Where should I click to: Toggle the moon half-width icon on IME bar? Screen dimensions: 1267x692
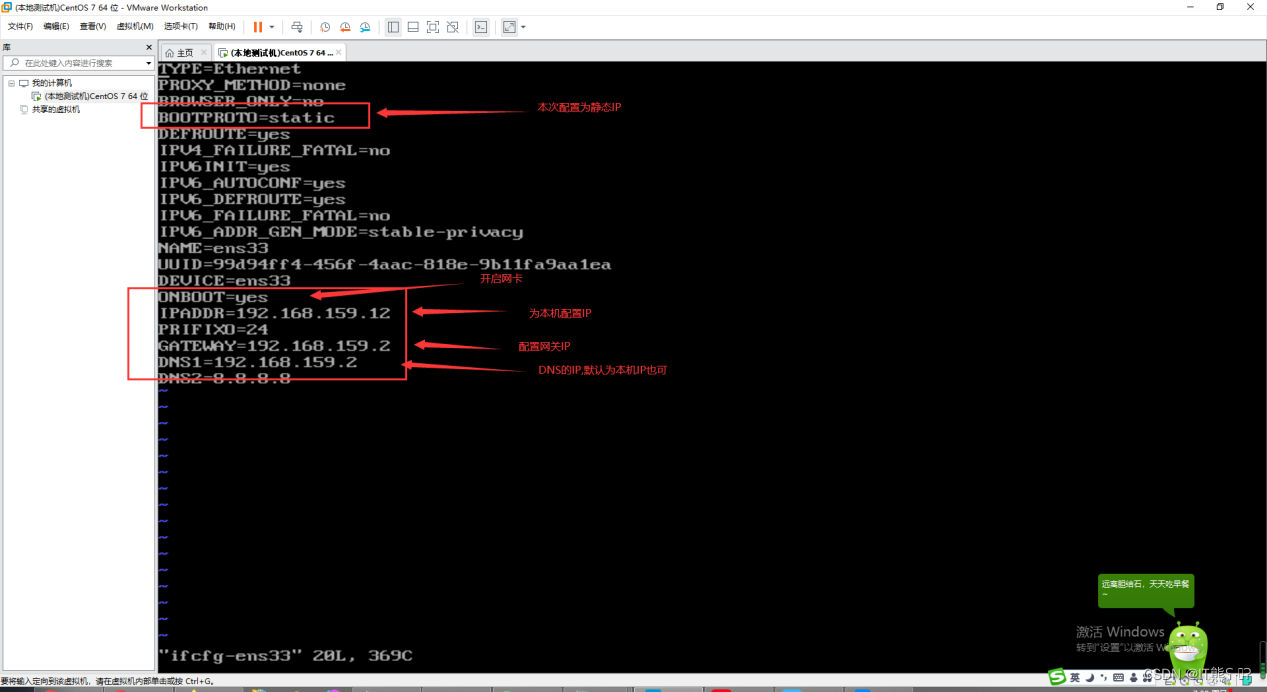tap(1090, 678)
